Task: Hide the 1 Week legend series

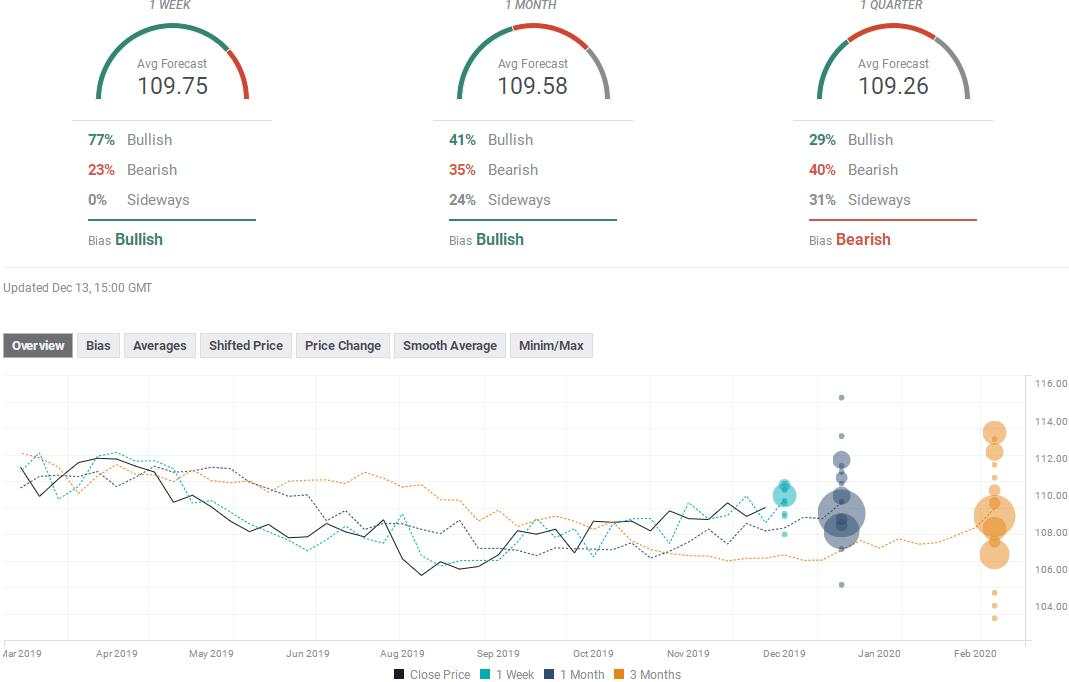Action: point(506,675)
